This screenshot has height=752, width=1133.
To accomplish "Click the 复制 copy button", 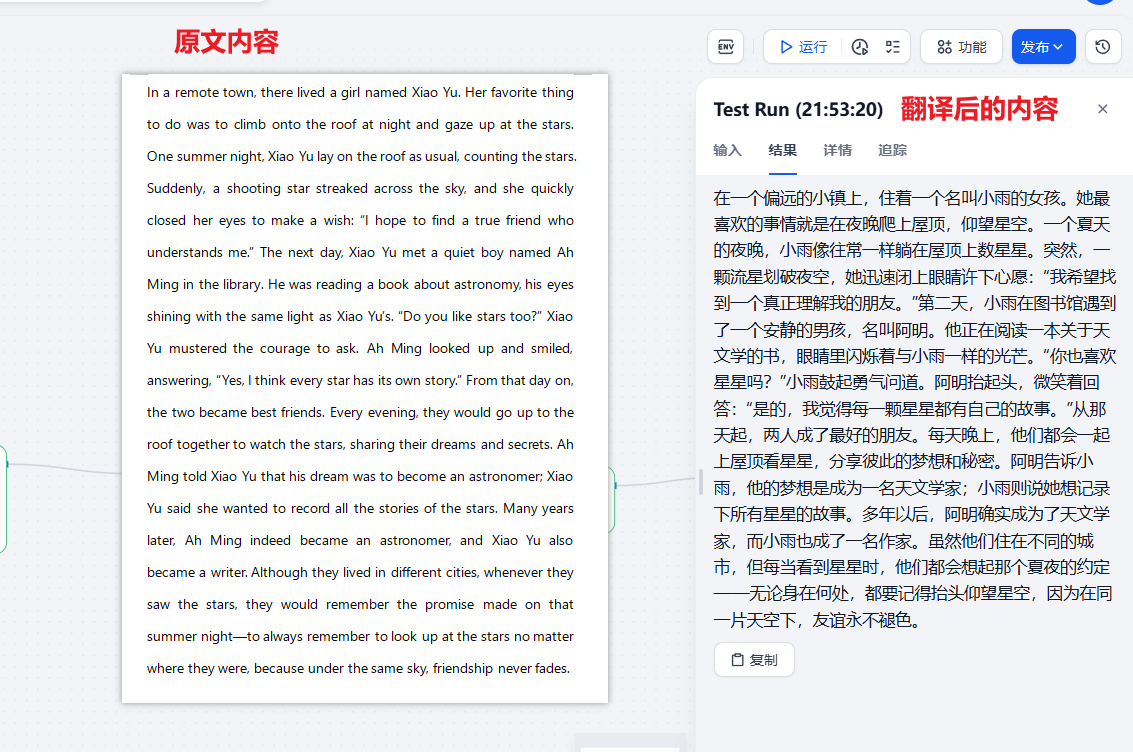I will pos(754,660).
